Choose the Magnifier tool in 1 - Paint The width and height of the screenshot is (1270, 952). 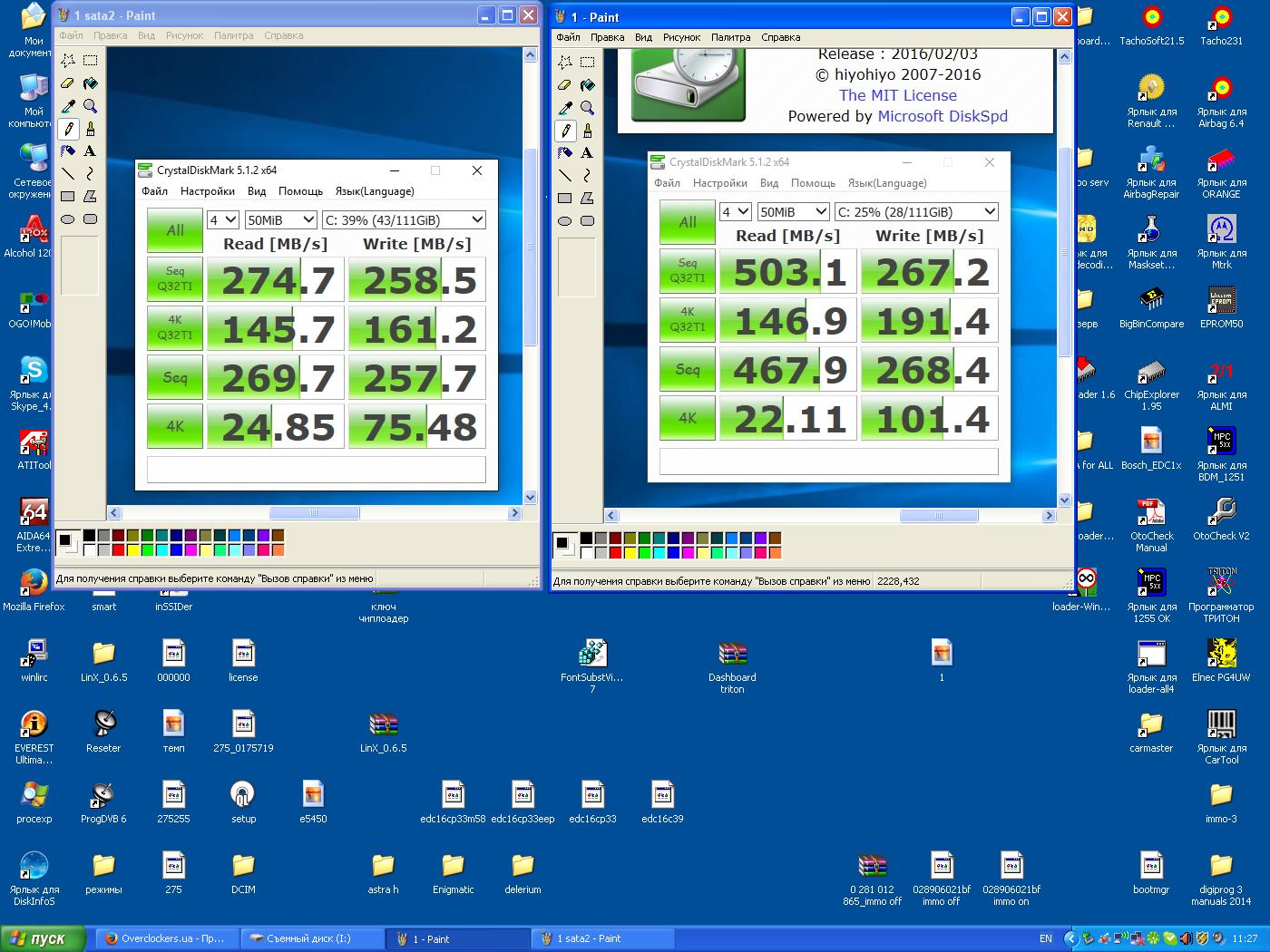(x=587, y=108)
